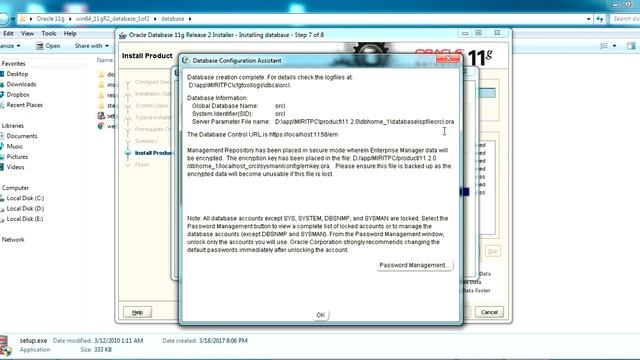The image size is (640, 360).
Task: Change view icon in Explorer toolbar
Action: (604, 46)
